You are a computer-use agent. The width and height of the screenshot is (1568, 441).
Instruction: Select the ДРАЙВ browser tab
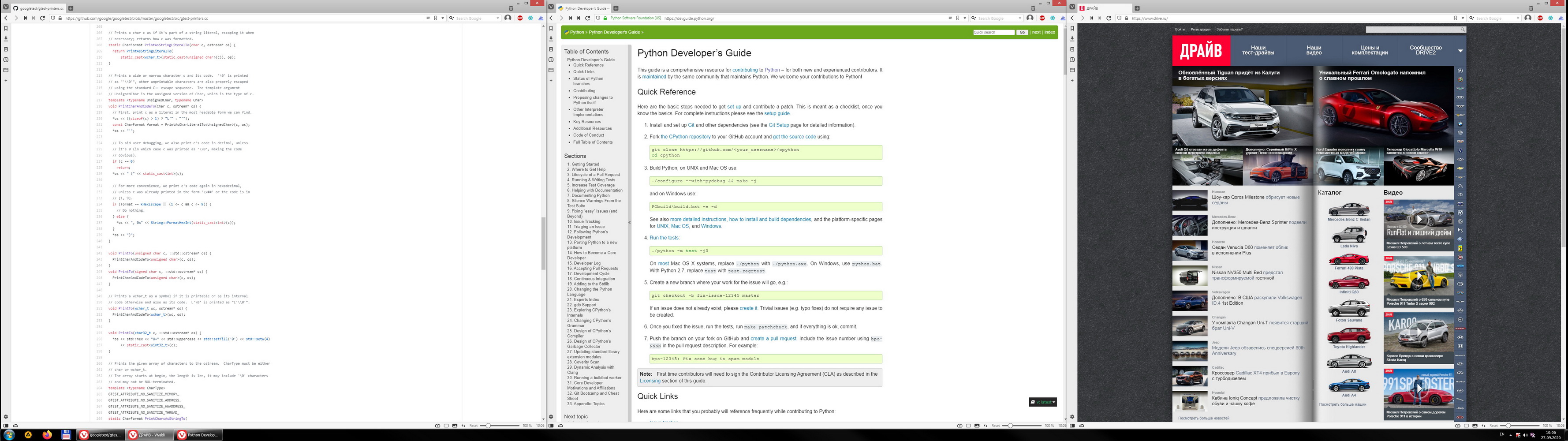[1105, 8]
